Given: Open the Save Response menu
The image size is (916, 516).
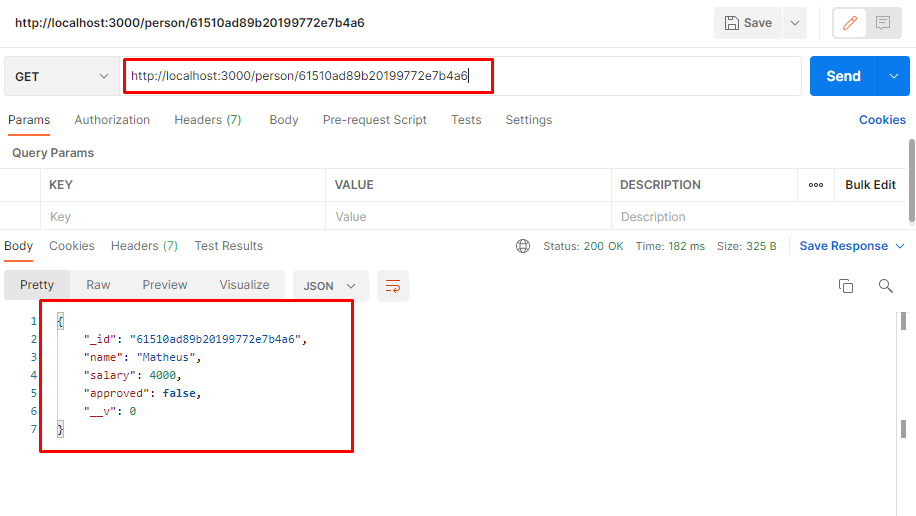Looking at the screenshot, I should click(x=852, y=246).
